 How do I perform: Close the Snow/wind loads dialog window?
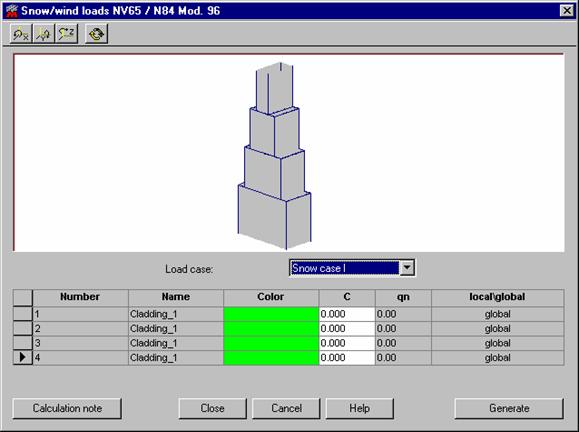[566, 11]
